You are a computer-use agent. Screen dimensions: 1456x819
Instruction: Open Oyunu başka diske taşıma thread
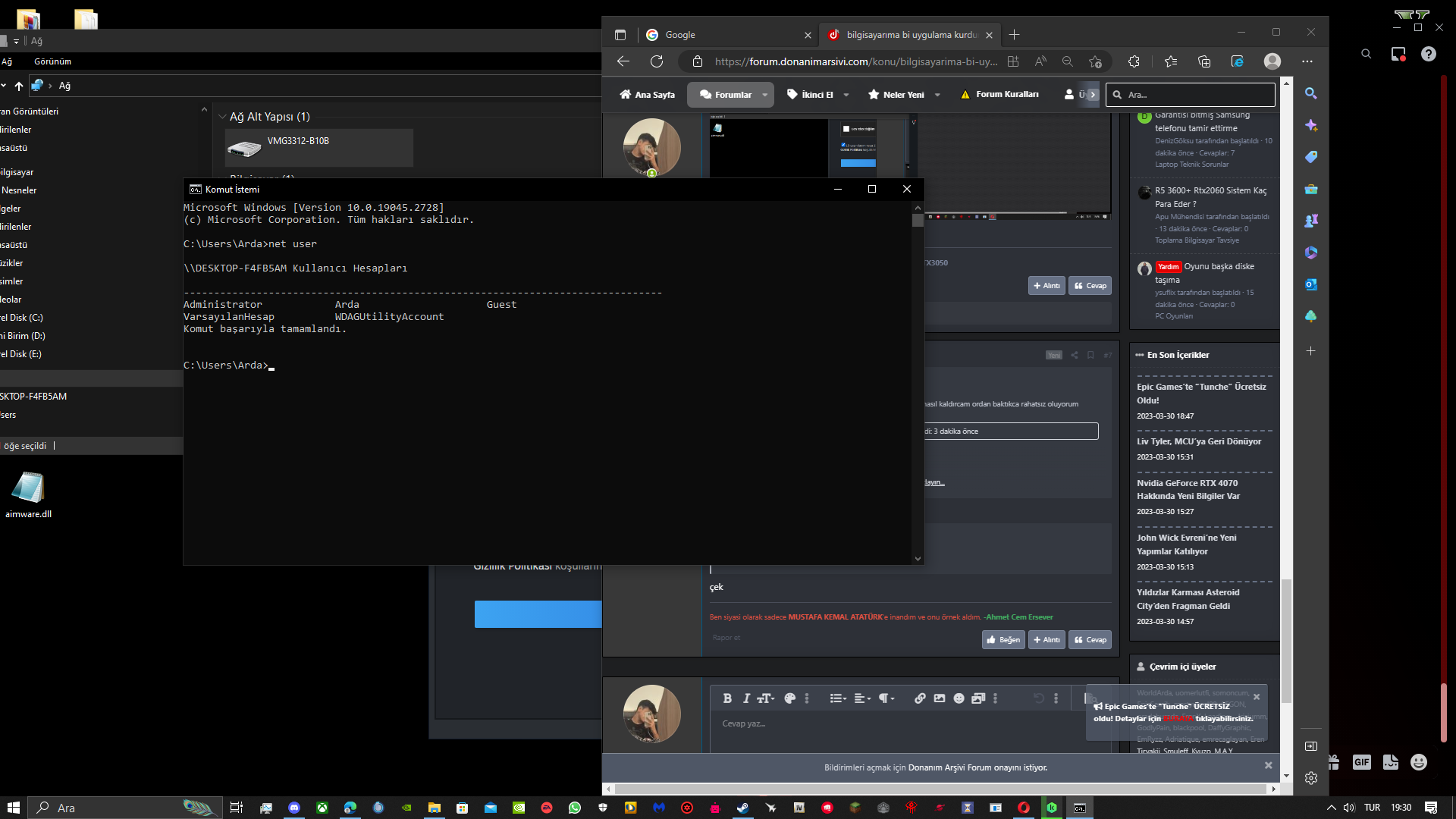(1205, 273)
